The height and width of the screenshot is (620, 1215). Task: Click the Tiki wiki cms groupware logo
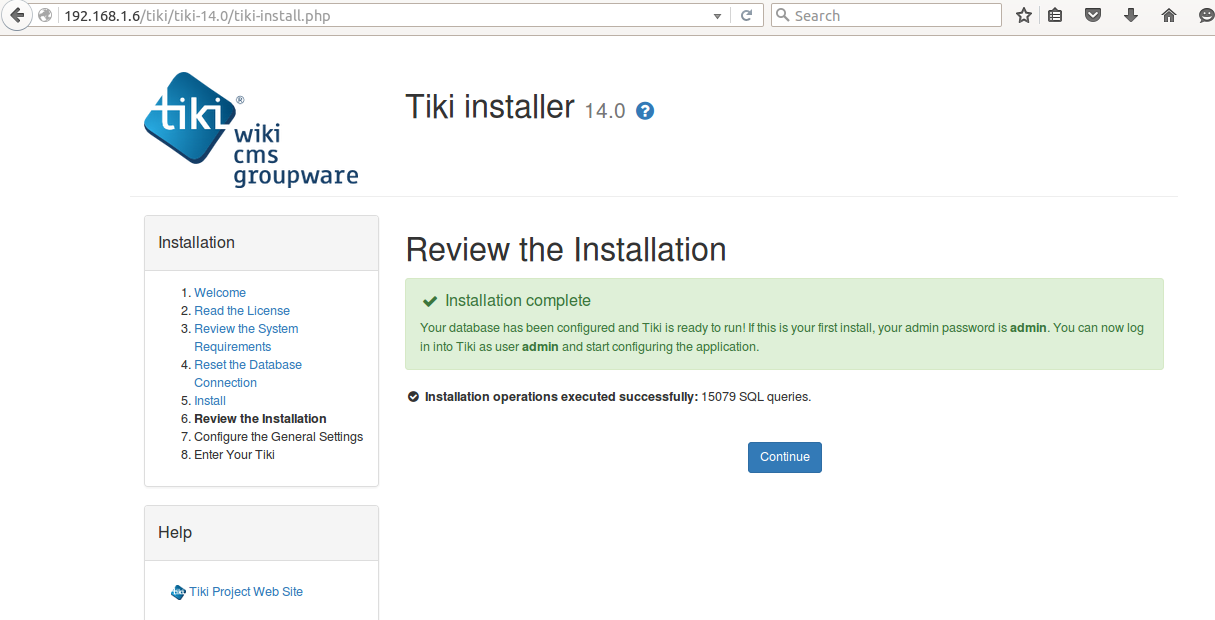(251, 129)
